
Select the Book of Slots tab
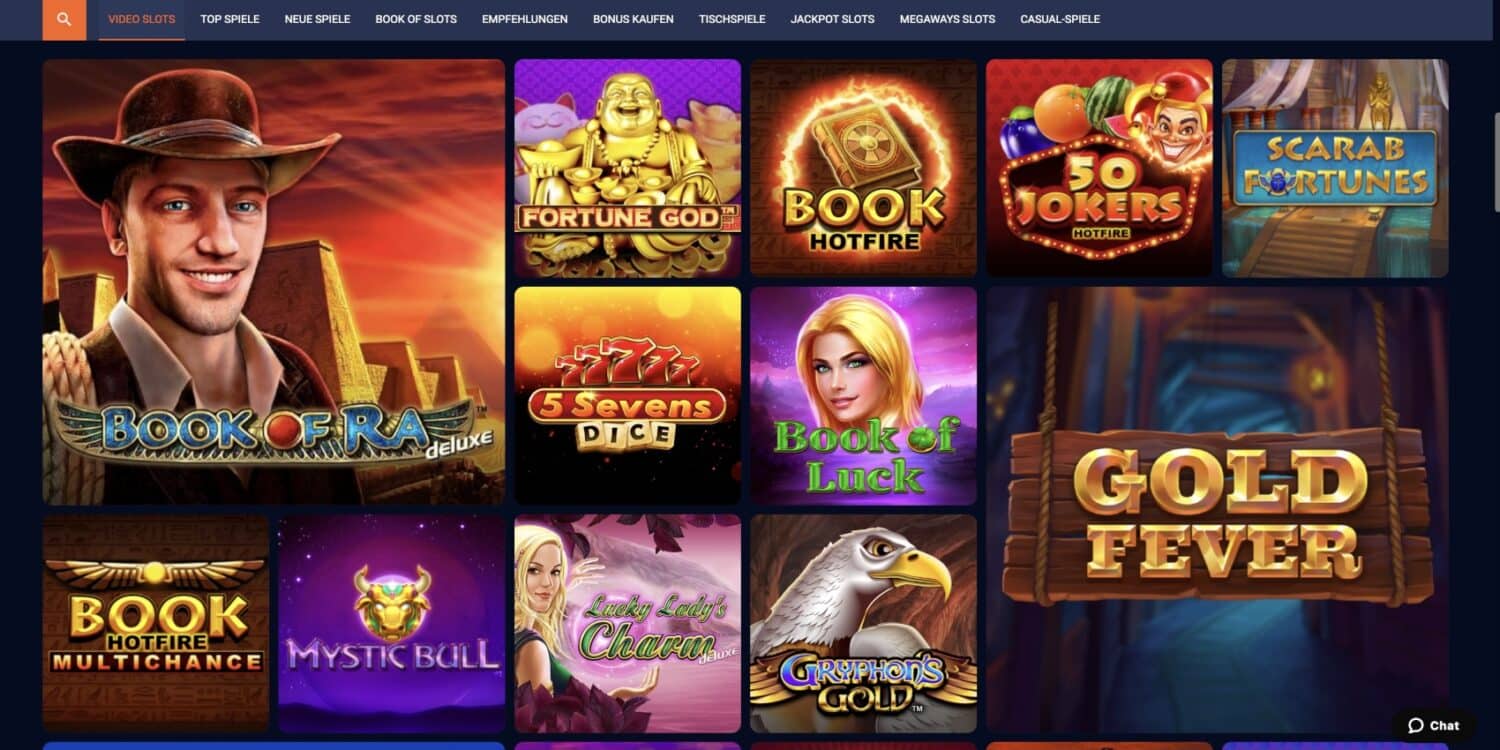416,19
